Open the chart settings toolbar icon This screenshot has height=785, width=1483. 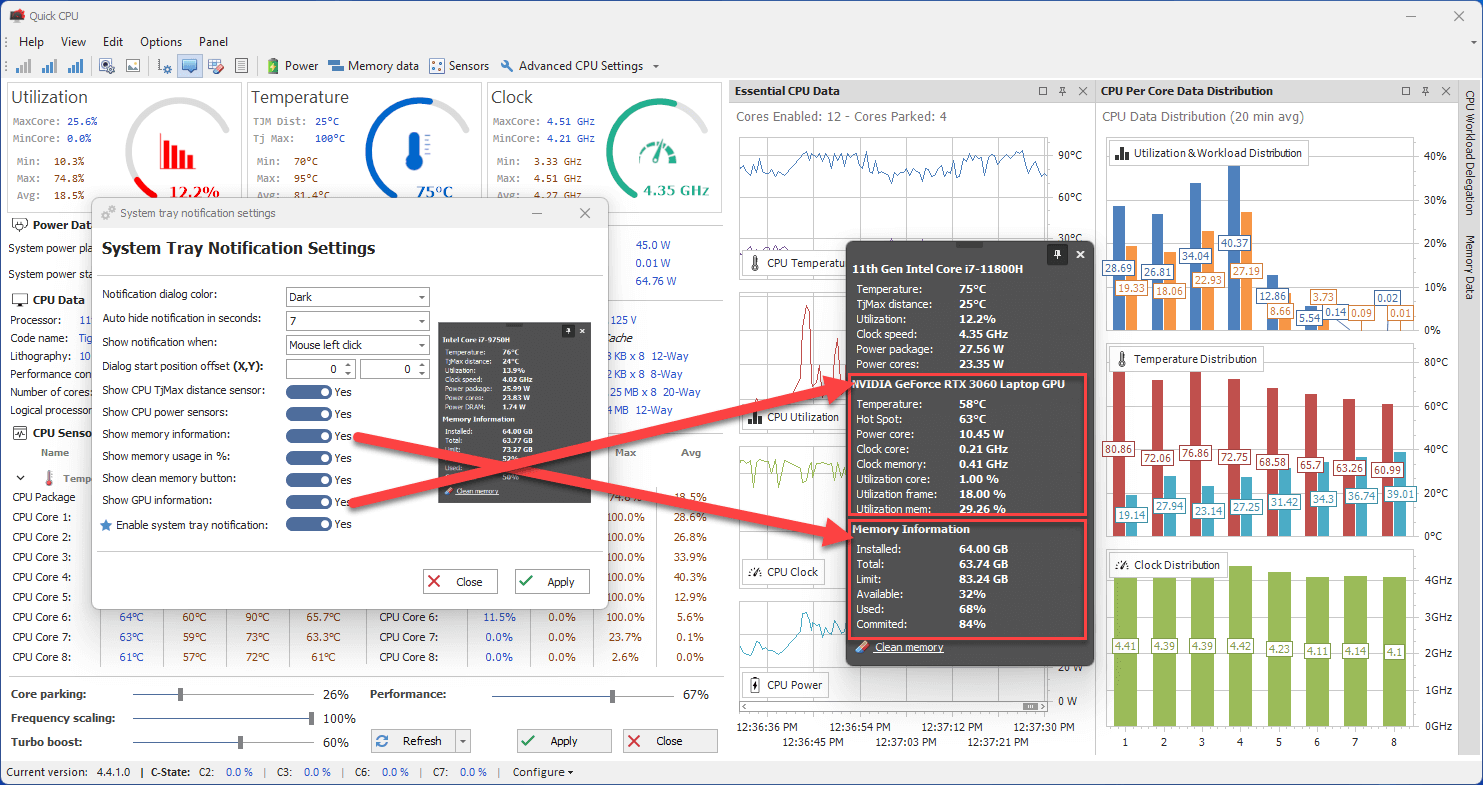166,66
